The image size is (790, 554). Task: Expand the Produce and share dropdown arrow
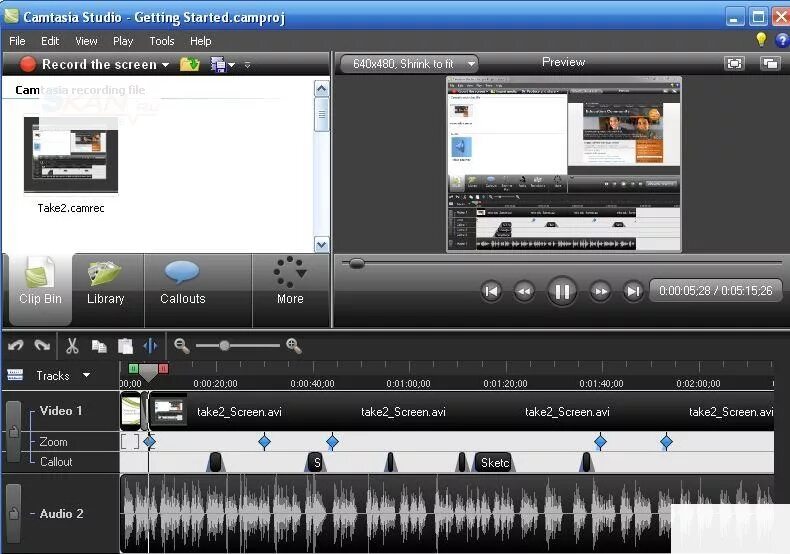(x=231, y=65)
